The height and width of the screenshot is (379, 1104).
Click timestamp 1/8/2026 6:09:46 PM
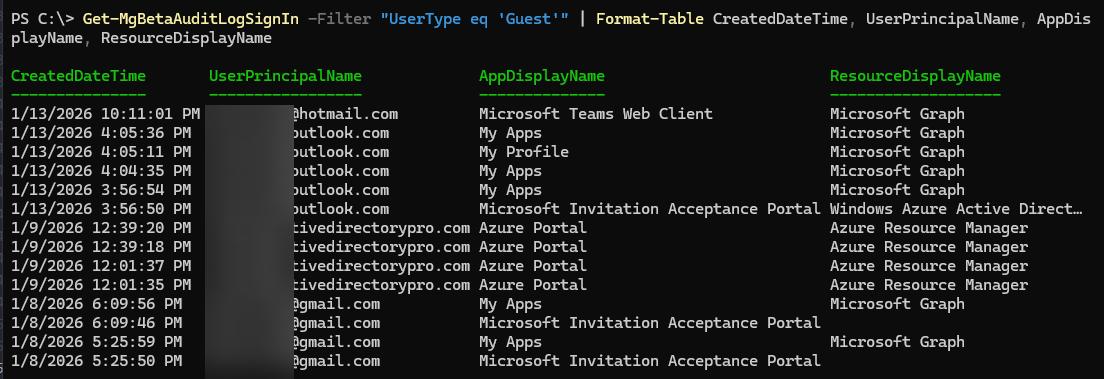click(x=96, y=323)
